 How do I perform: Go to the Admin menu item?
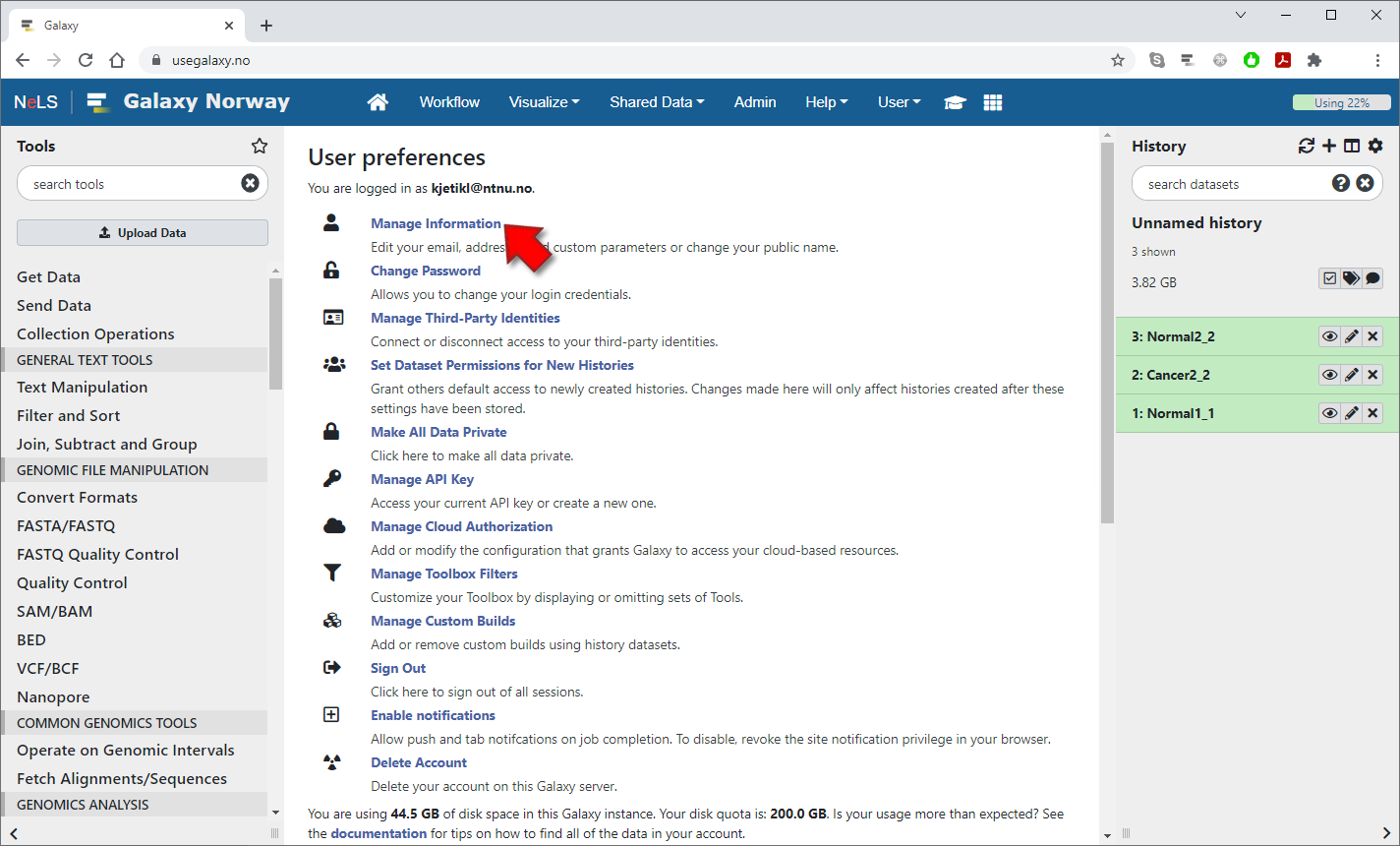(755, 102)
